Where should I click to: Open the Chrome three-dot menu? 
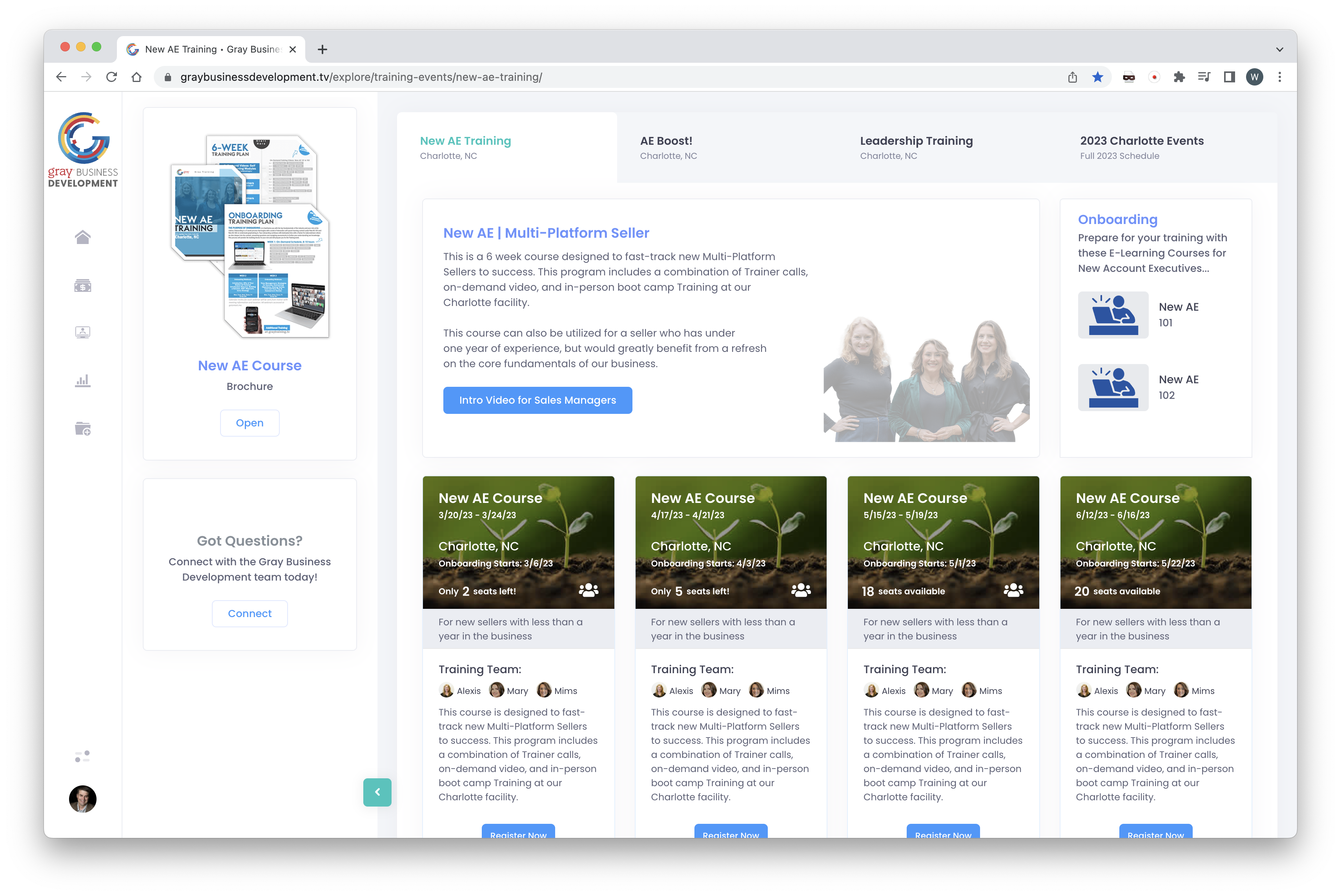[1280, 77]
